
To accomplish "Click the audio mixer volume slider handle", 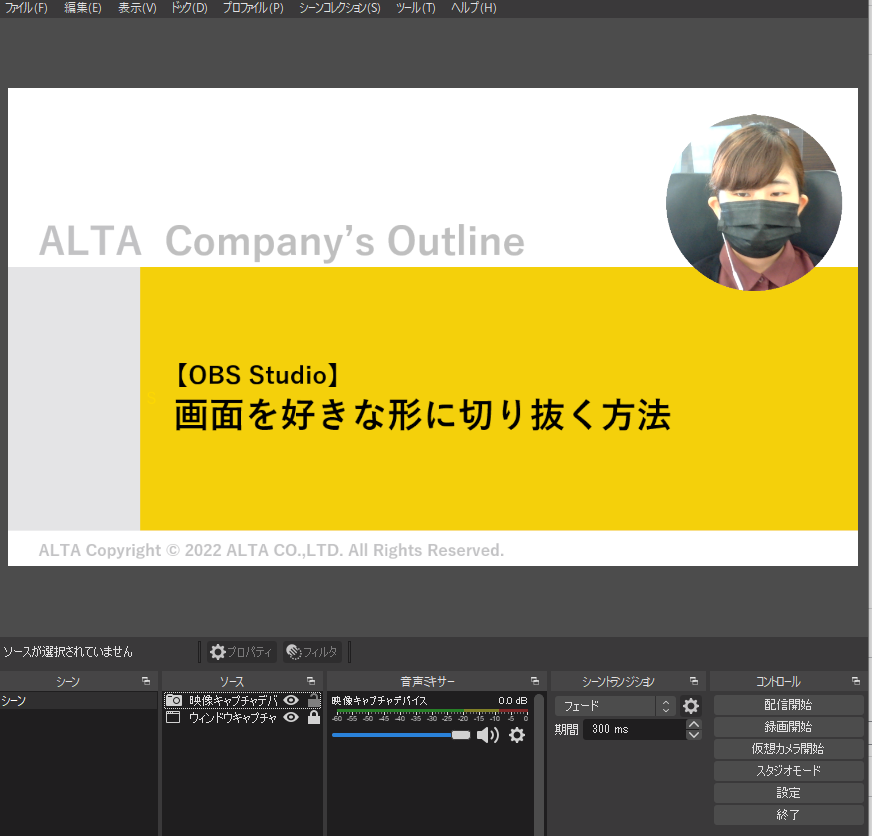I will click(460, 735).
